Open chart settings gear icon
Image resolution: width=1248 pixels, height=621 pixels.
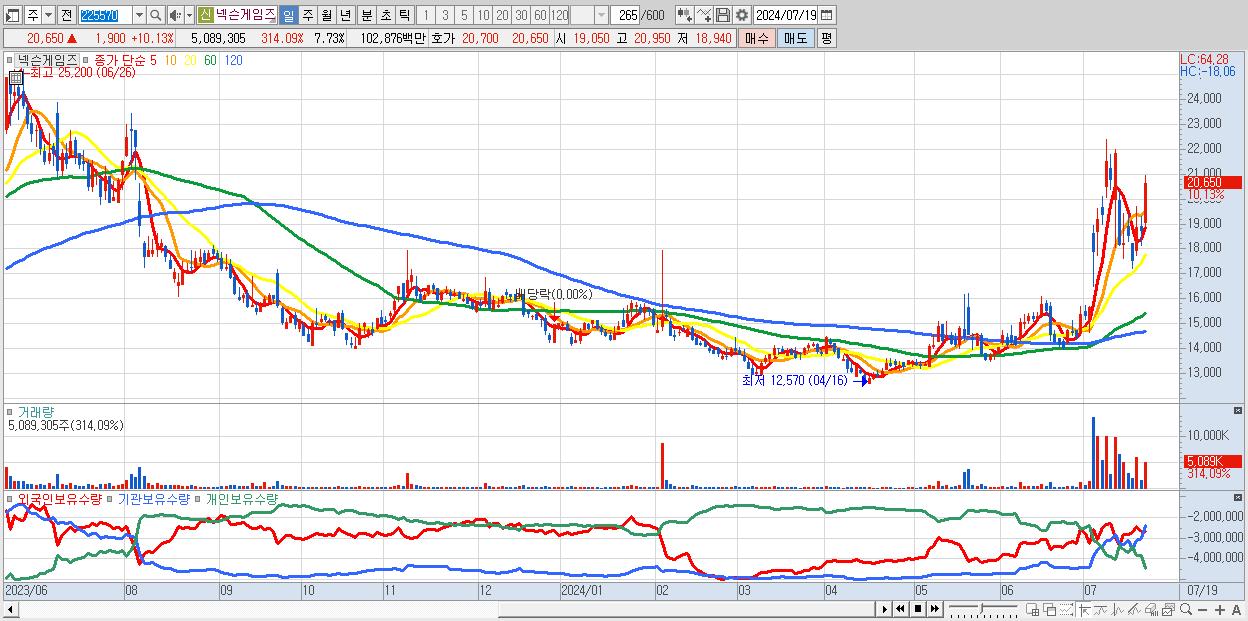coord(742,15)
